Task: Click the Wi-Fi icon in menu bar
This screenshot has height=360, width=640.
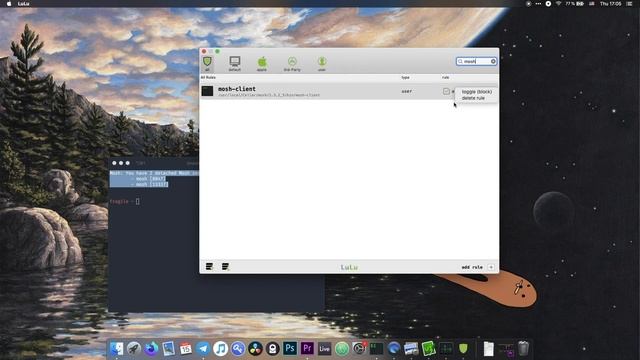Action: [558, 4]
